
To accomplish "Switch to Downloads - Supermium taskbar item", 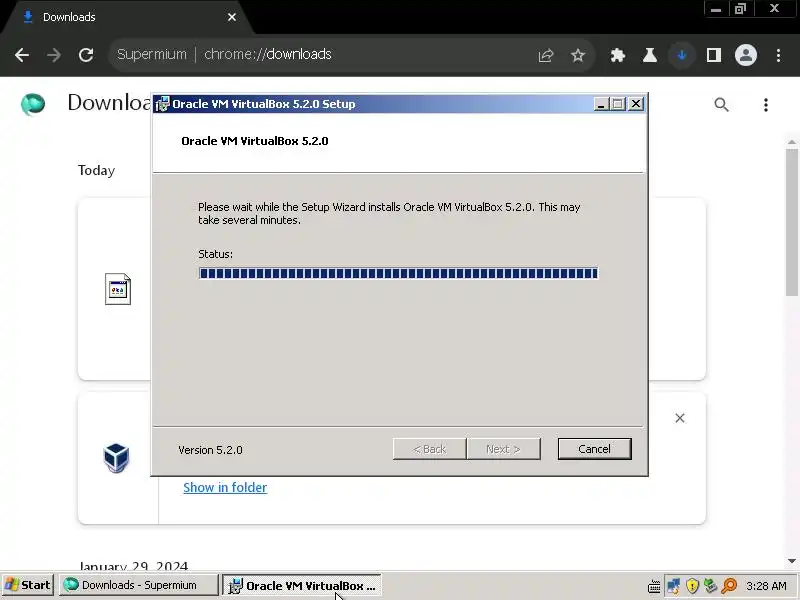I will coord(138,585).
